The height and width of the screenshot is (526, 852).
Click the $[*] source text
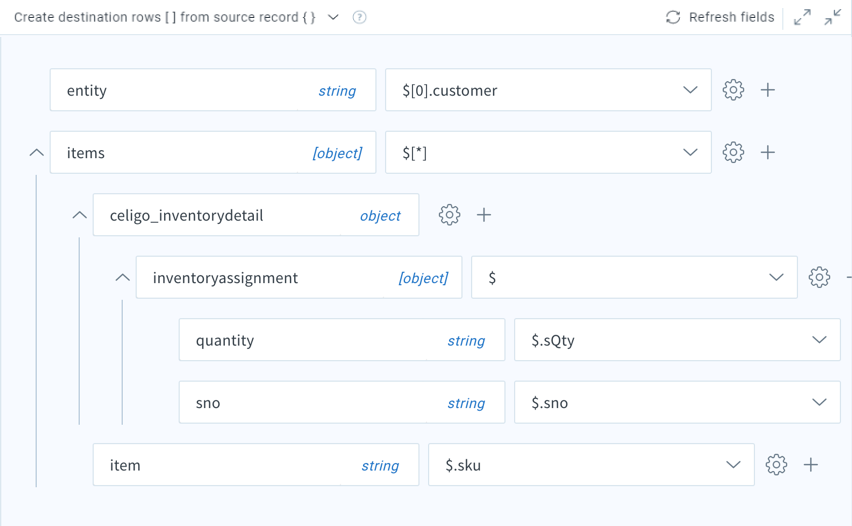pyautogui.click(x=414, y=153)
